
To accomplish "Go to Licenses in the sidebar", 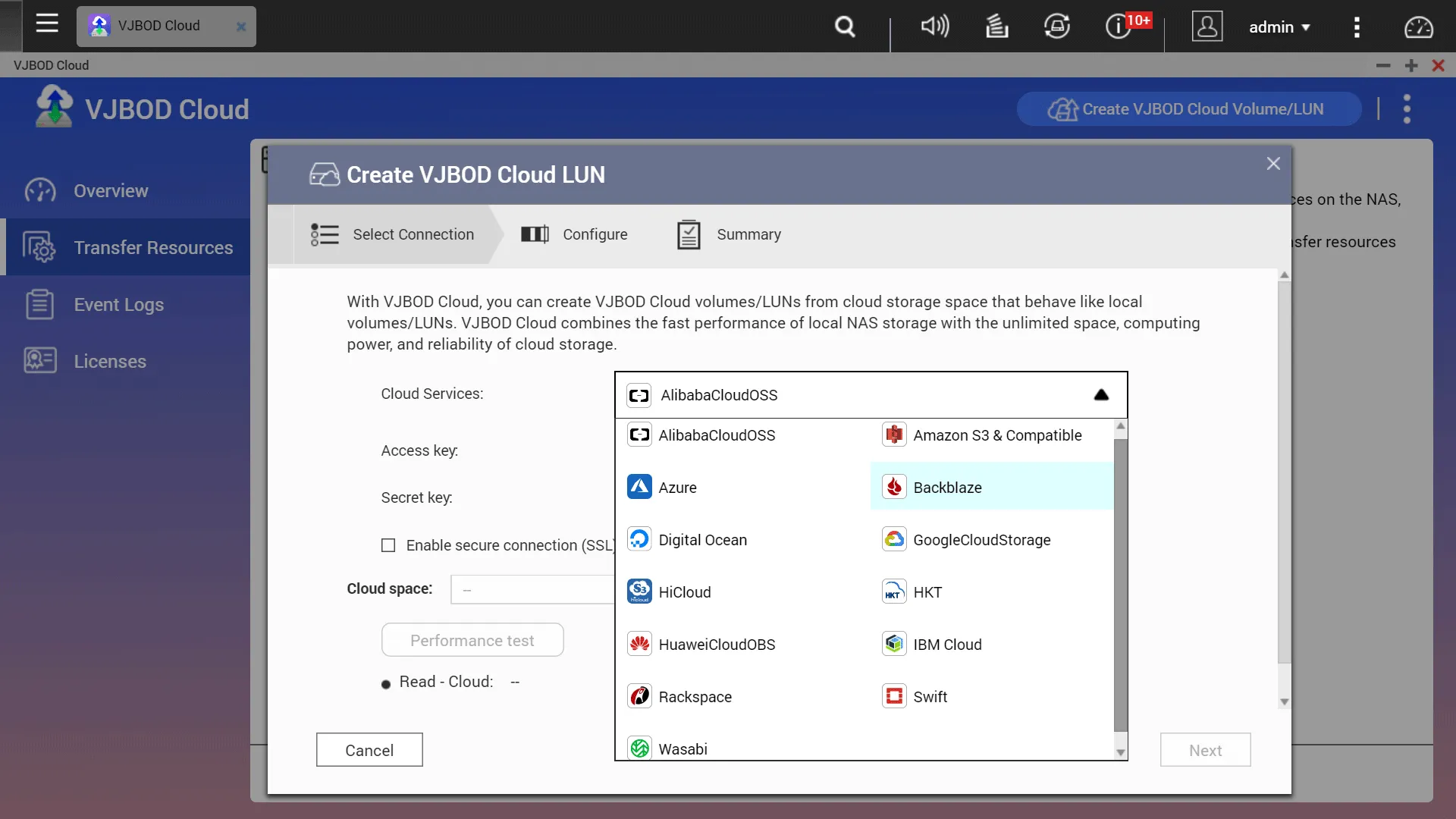I will pos(110,362).
